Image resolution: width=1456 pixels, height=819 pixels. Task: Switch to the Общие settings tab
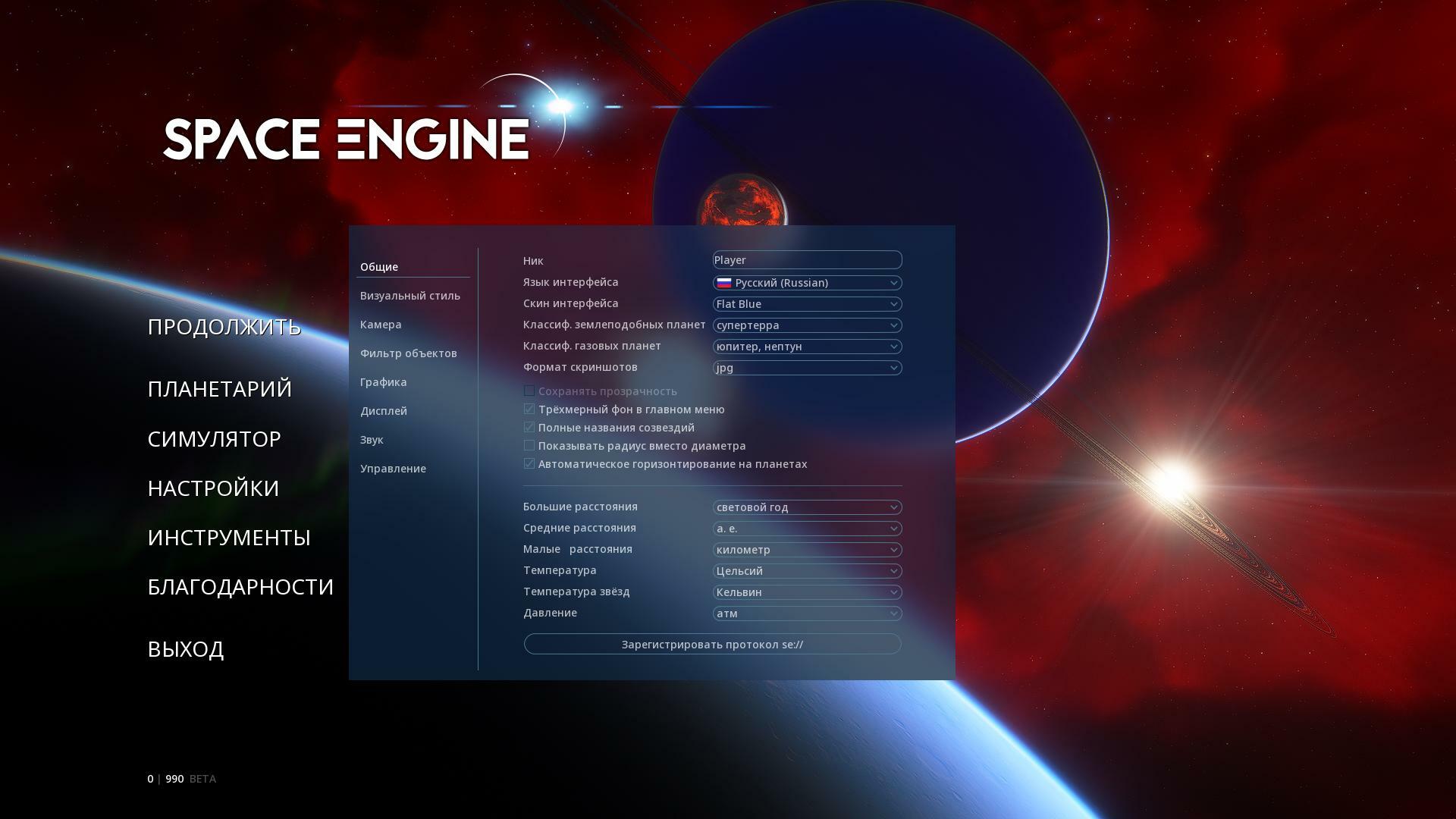[413, 267]
